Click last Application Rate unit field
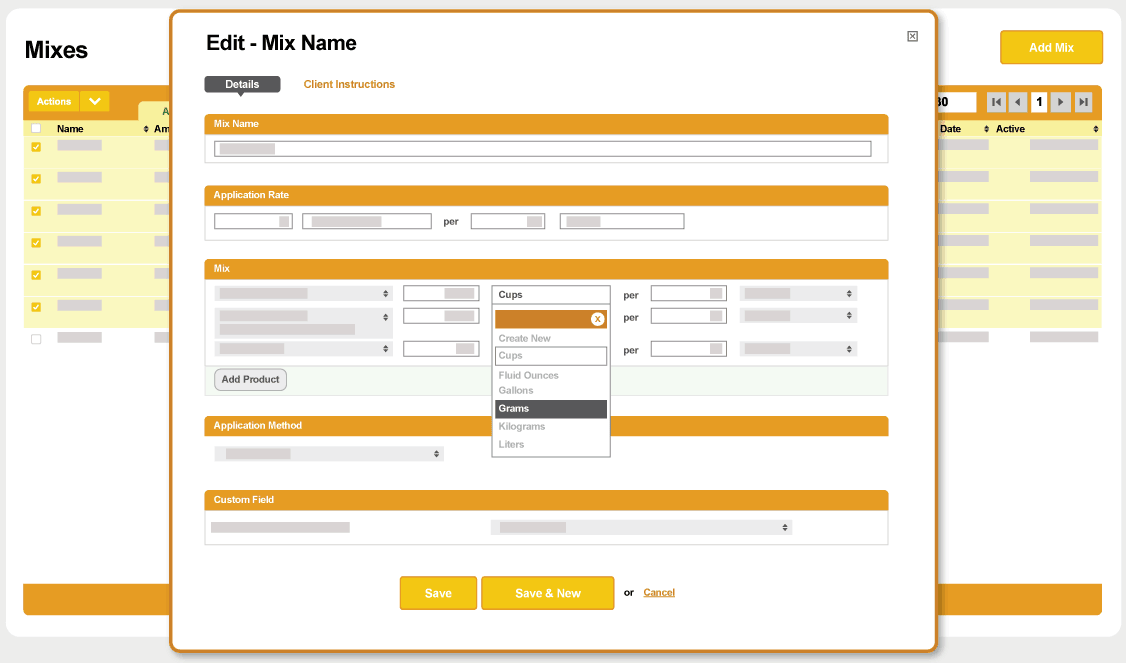The height and width of the screenshot is (663, 1126). [622, 221]
